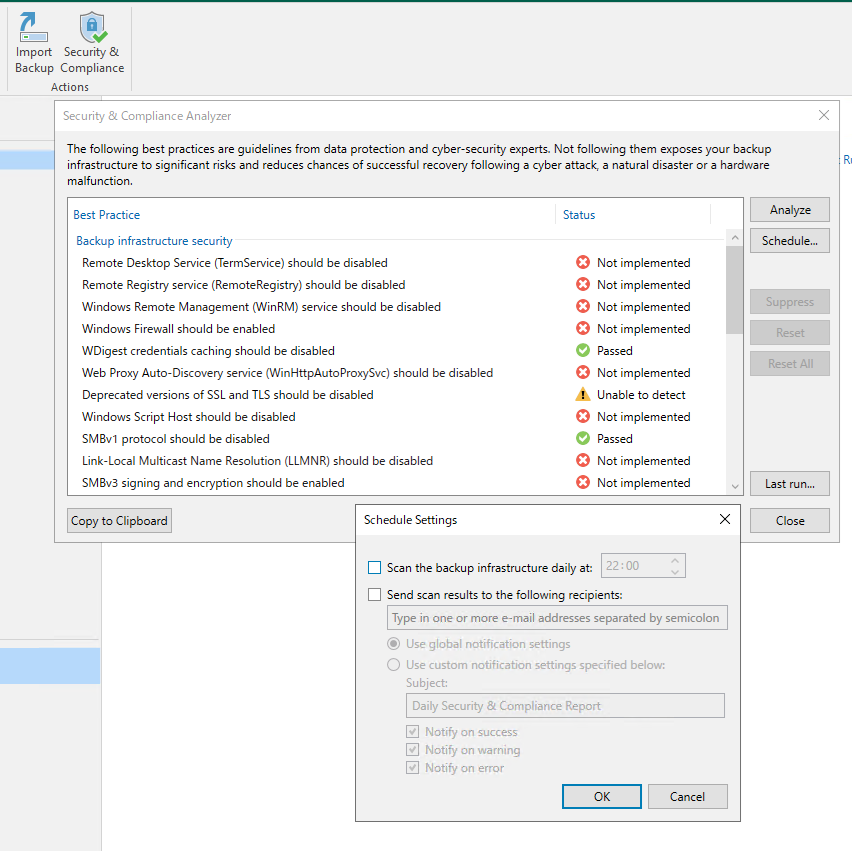Select 'Windows Script Host should be disabled' row

pos(397,416)
